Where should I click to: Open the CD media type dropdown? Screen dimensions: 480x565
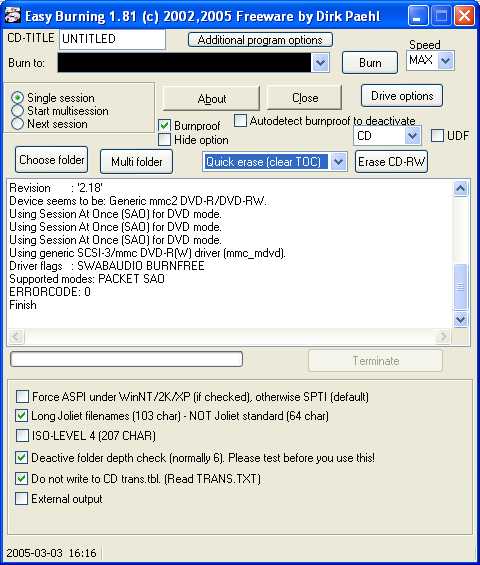pos(413,136)
